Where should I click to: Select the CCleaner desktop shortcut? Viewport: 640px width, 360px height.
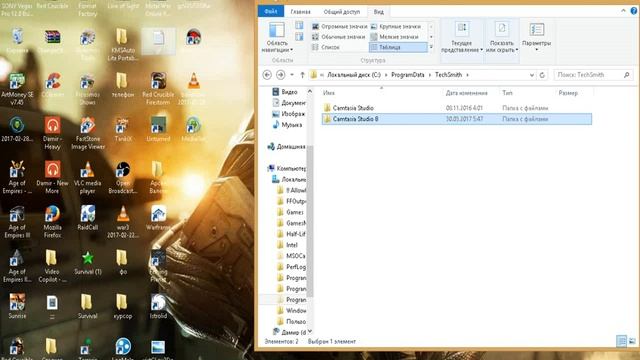point(52,85)
